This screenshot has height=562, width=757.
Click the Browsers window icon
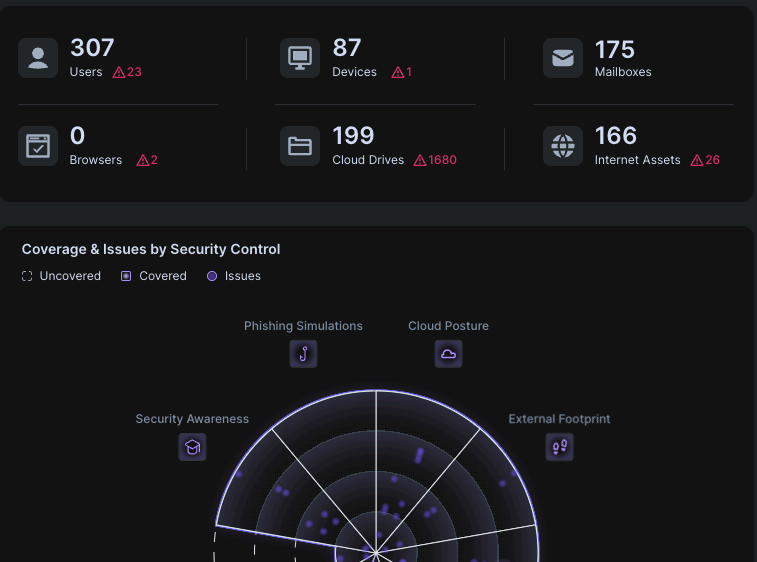click(38, 146)
